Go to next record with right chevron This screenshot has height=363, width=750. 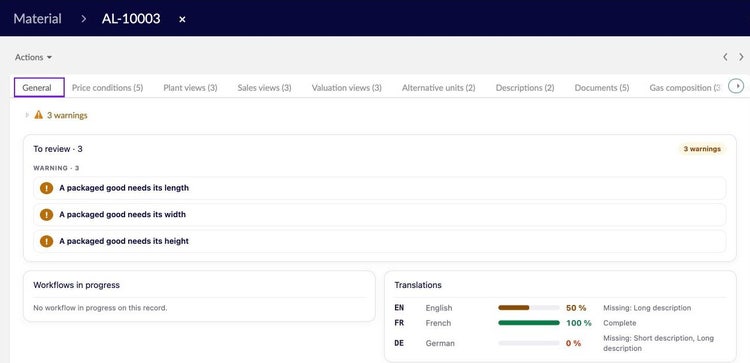(x=741, y=57)
